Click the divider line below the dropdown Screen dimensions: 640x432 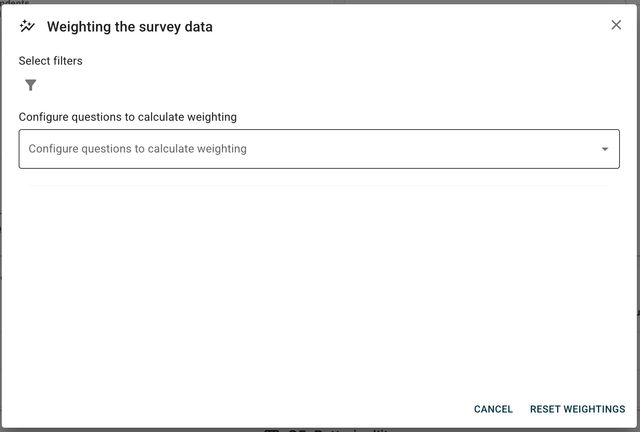click(x=318, y=185)
